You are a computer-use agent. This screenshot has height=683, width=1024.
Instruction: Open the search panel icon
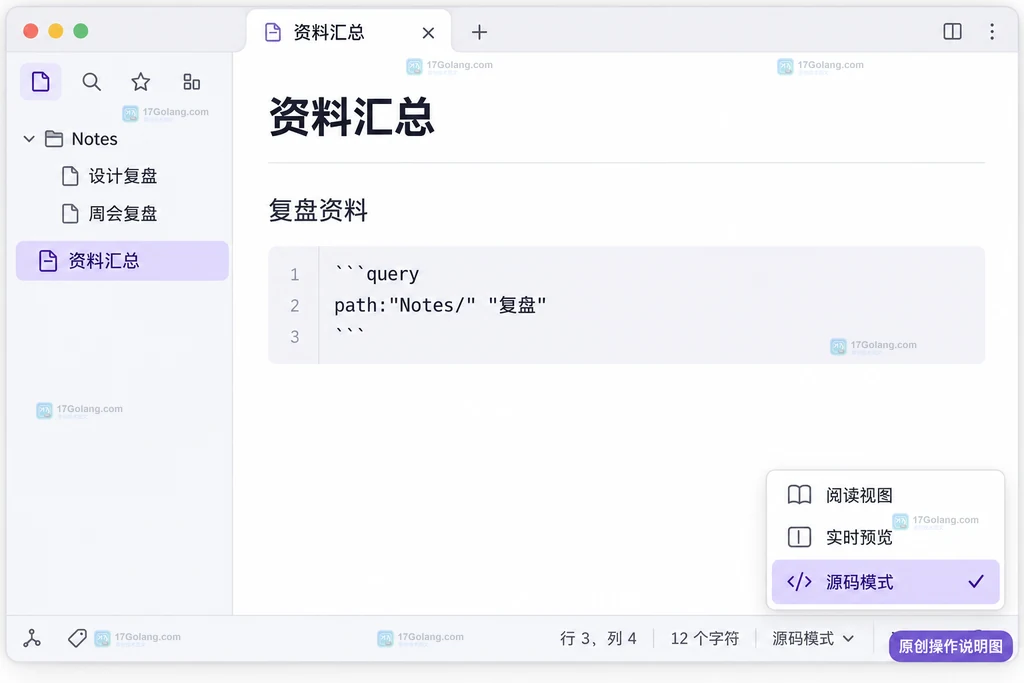pos(91,82)
